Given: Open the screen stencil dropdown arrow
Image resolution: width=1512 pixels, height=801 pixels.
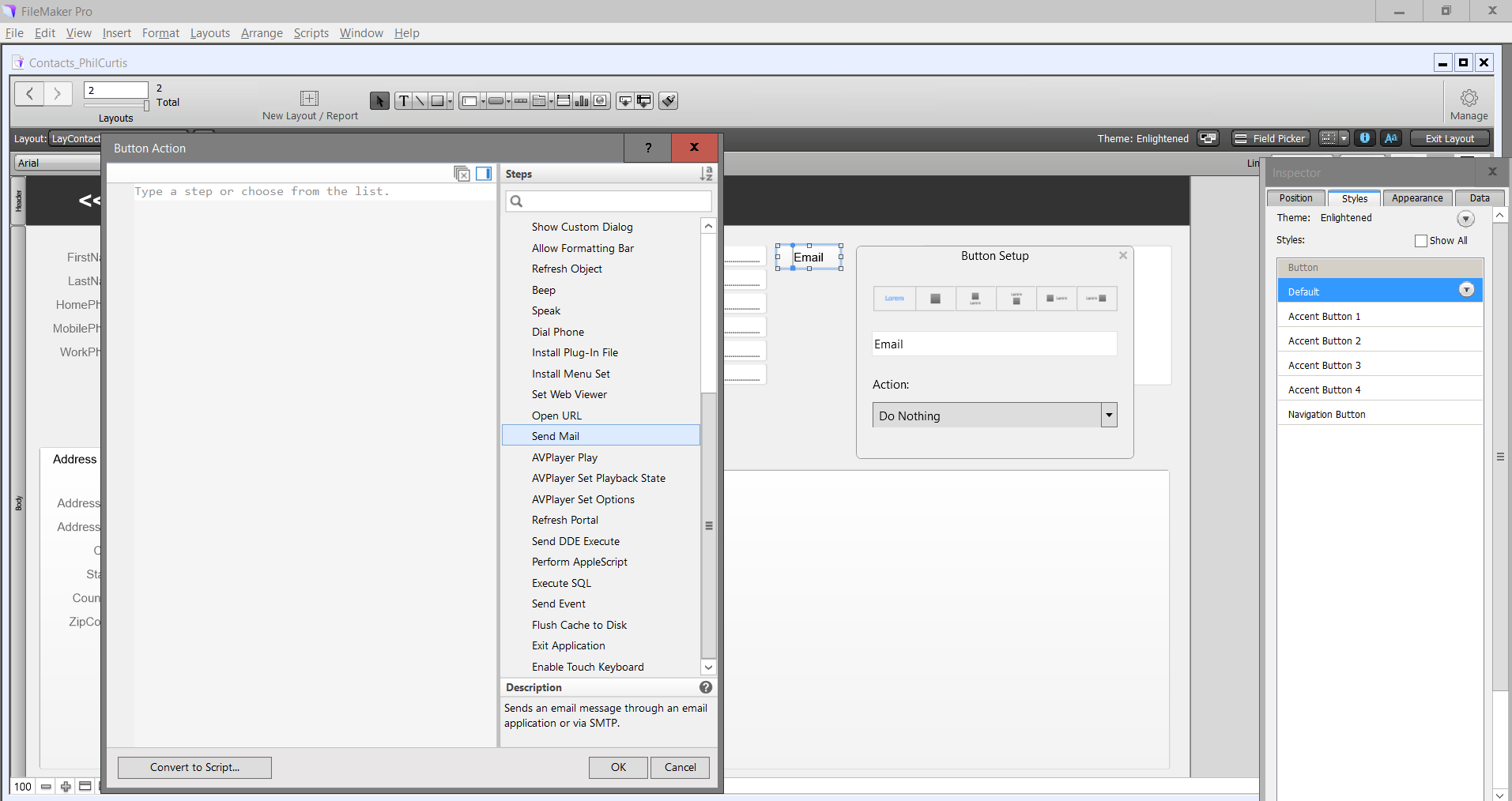Looking at the screenshot, I should (x=1344, y=138).
